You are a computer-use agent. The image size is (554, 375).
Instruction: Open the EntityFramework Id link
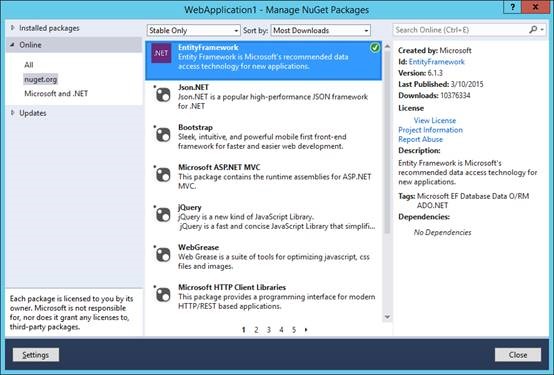click(x=436, y=61)
